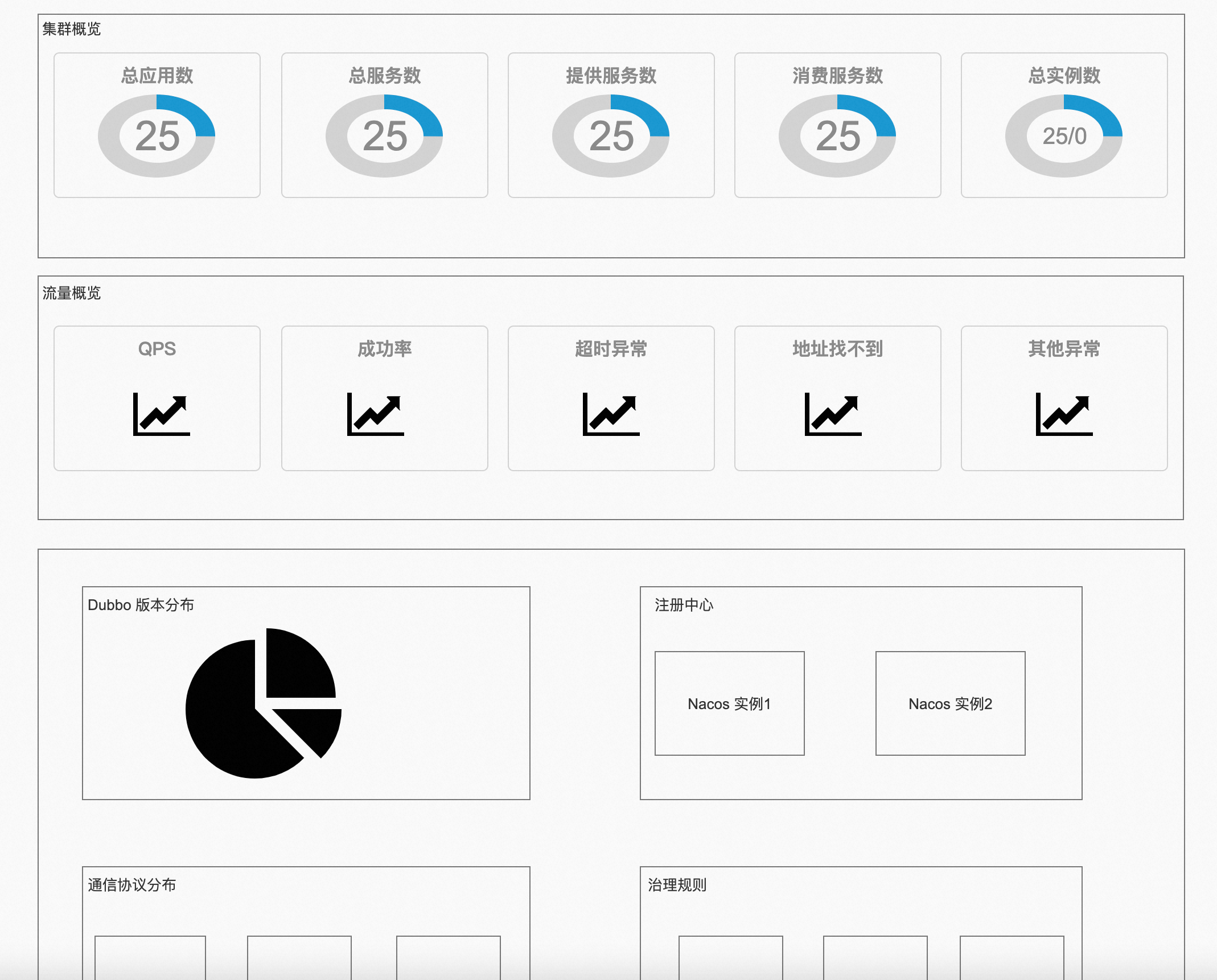Viewport: 1217px width, 980px height.
Task: Select the 总服务数 gauge showing 25
Action: point(385,135)
